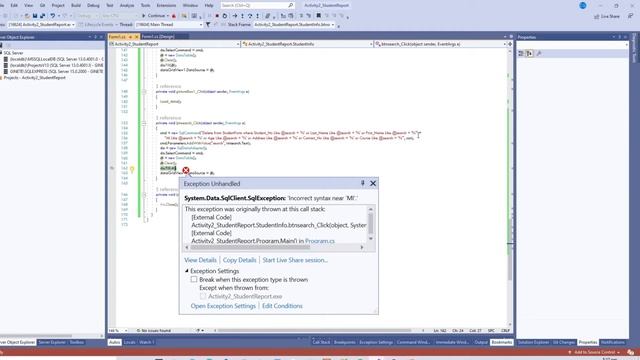Close the Exception Unhandled popup
Screen dimensions: 640x360
point(373,184)
